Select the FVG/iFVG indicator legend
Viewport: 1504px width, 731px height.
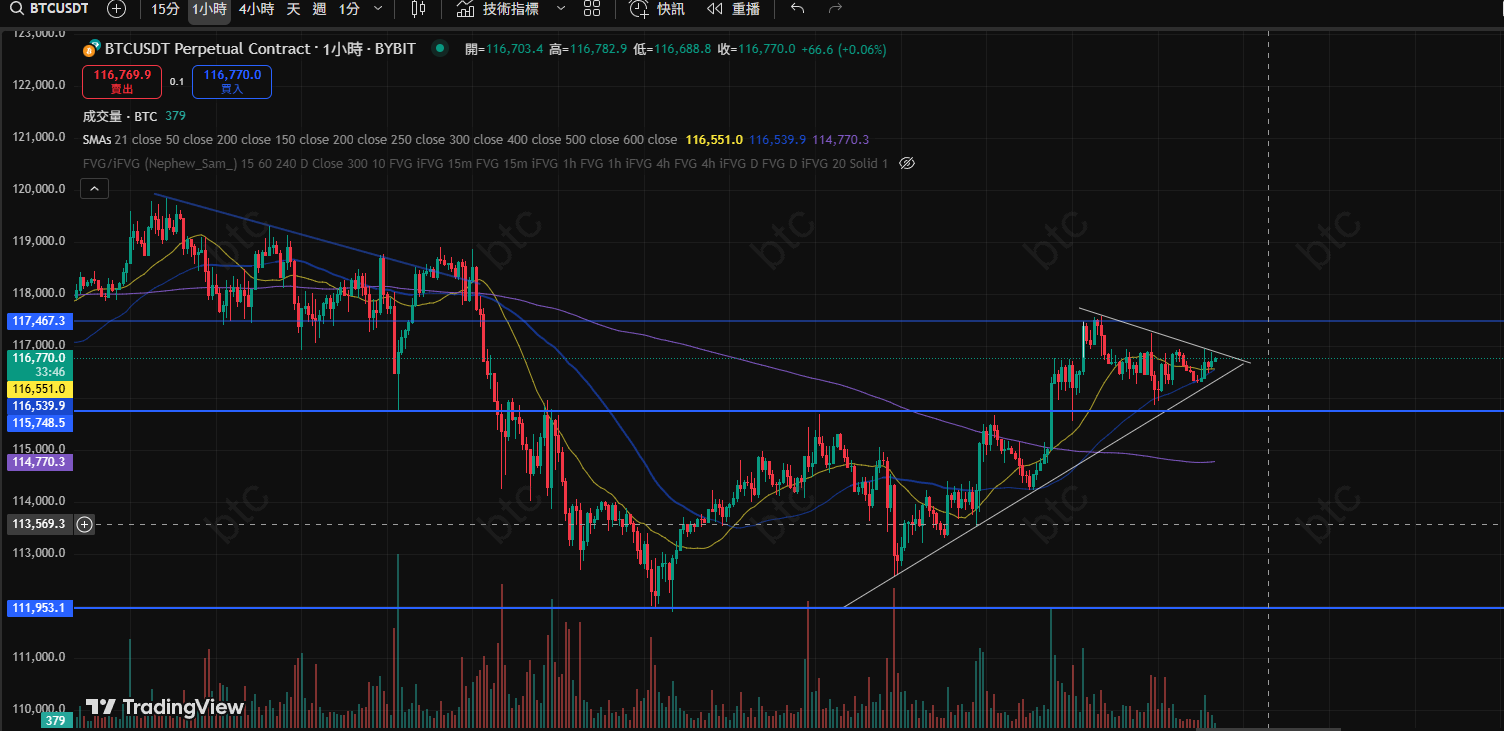(x=485, y=163)
